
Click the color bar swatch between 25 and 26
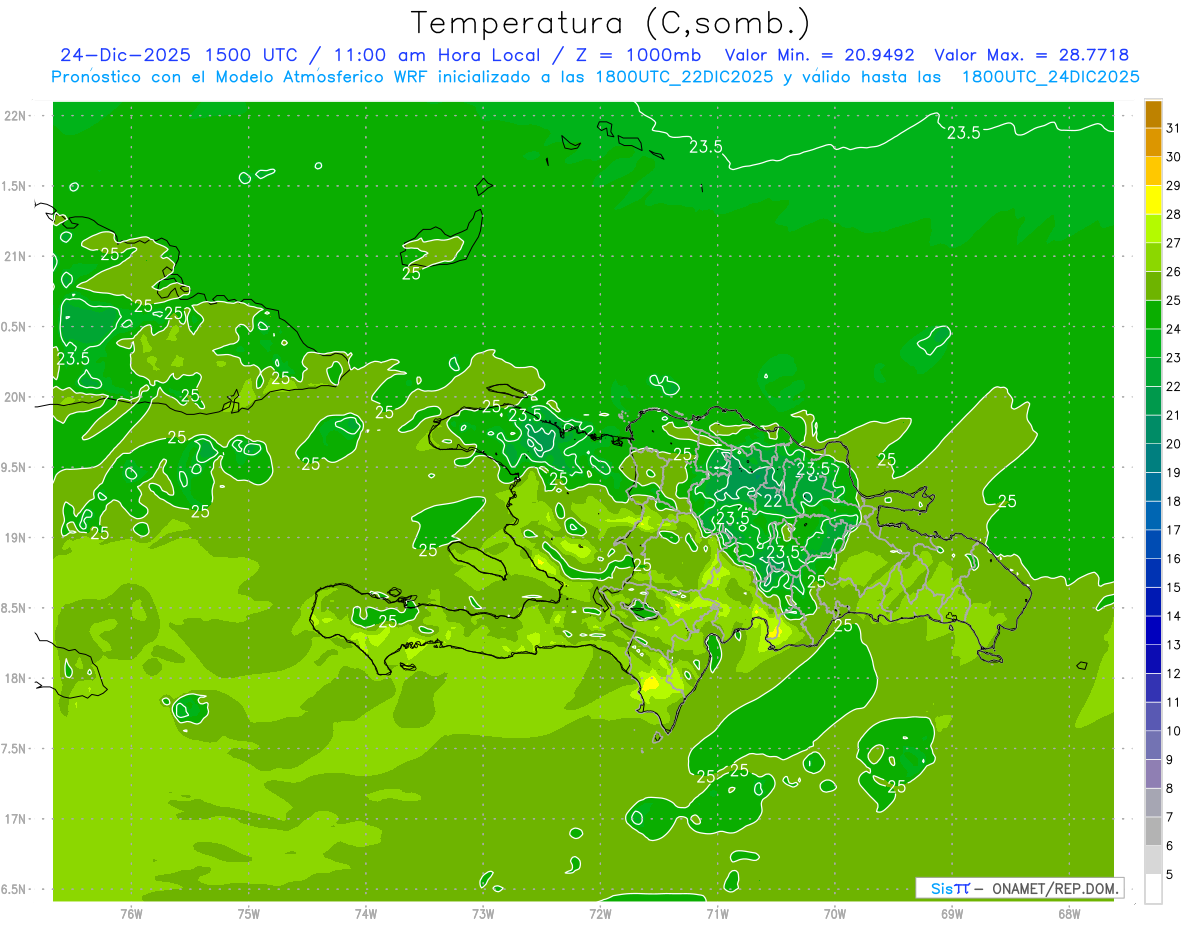(x=1153, y=286)
